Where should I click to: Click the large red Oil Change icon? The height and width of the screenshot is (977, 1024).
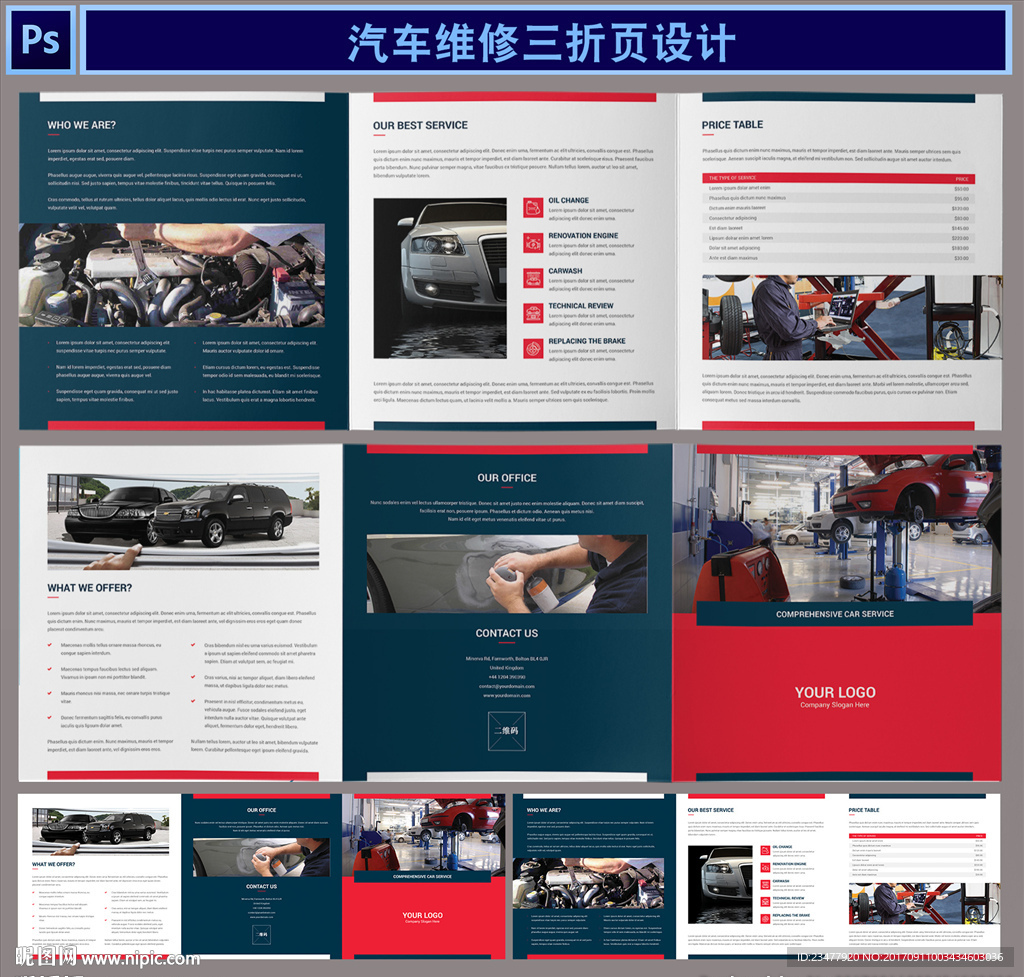533,208
